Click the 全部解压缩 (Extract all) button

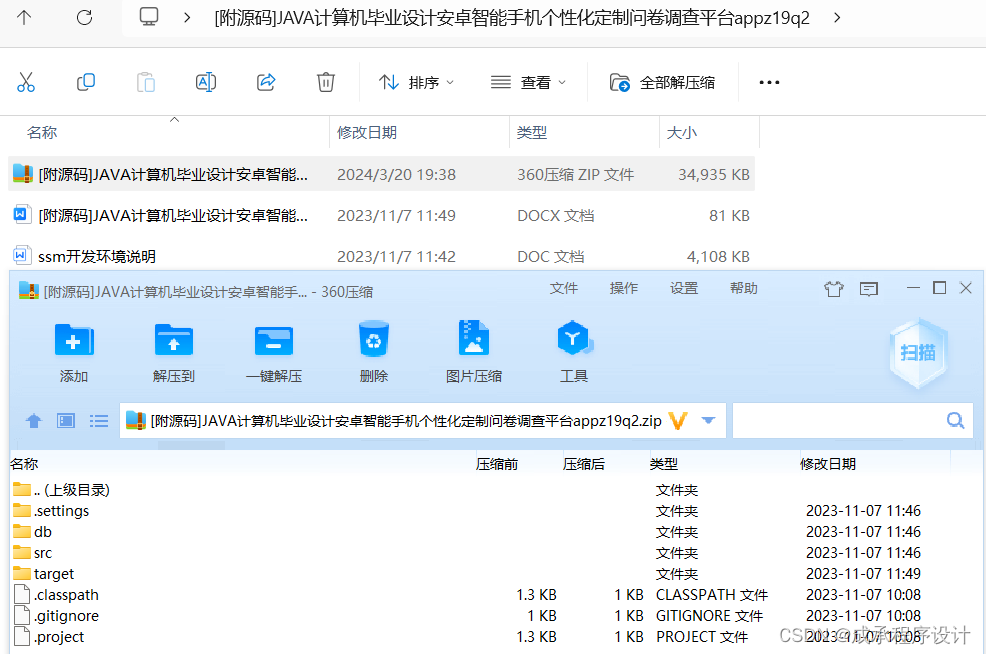tap(663, 82)
